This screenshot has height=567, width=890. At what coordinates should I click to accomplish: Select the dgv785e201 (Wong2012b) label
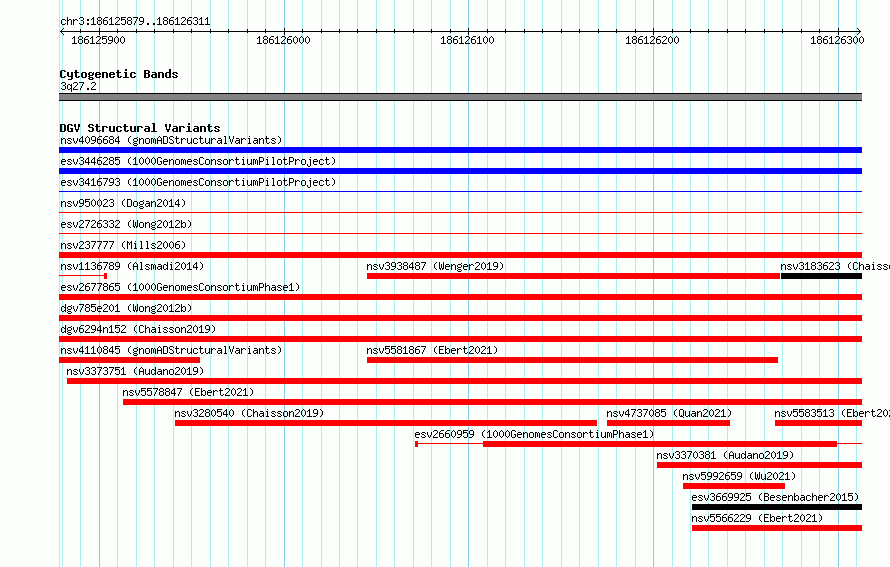click(126, 308)
